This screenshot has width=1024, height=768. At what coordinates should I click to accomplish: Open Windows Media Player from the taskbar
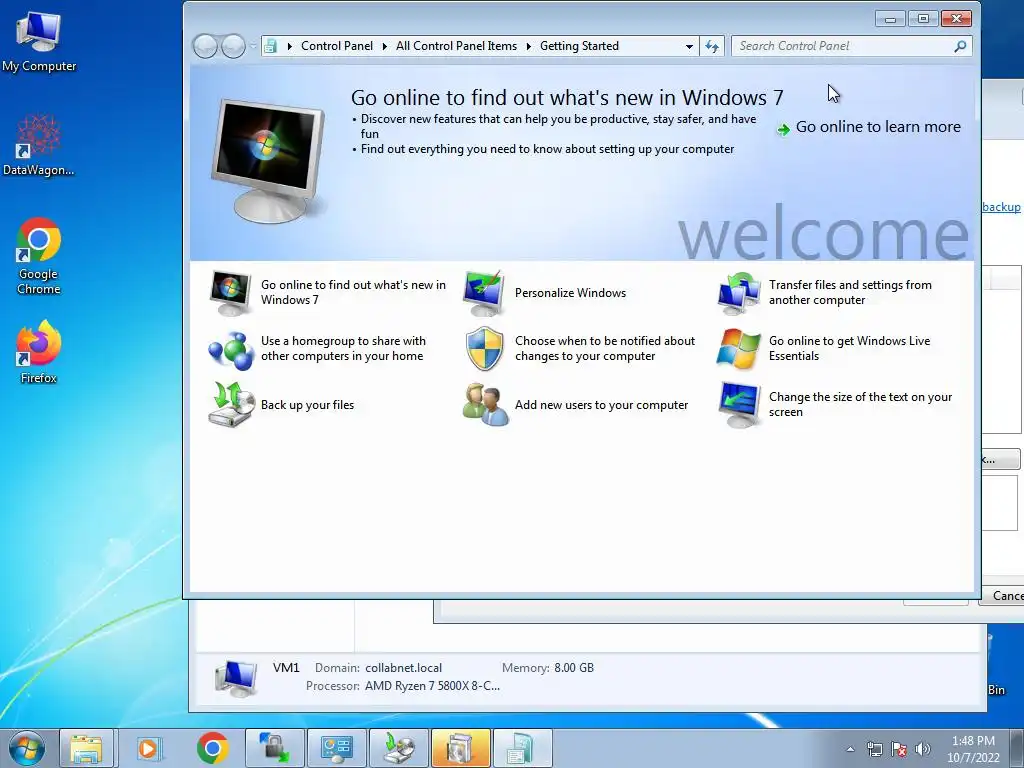pos(148,748)
